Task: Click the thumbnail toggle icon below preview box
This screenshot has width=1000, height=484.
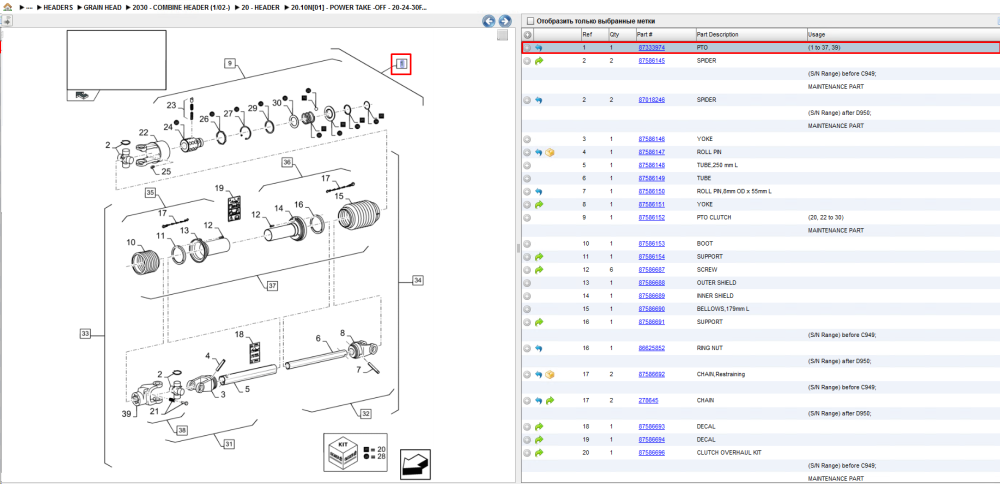Action: point(82,94)
